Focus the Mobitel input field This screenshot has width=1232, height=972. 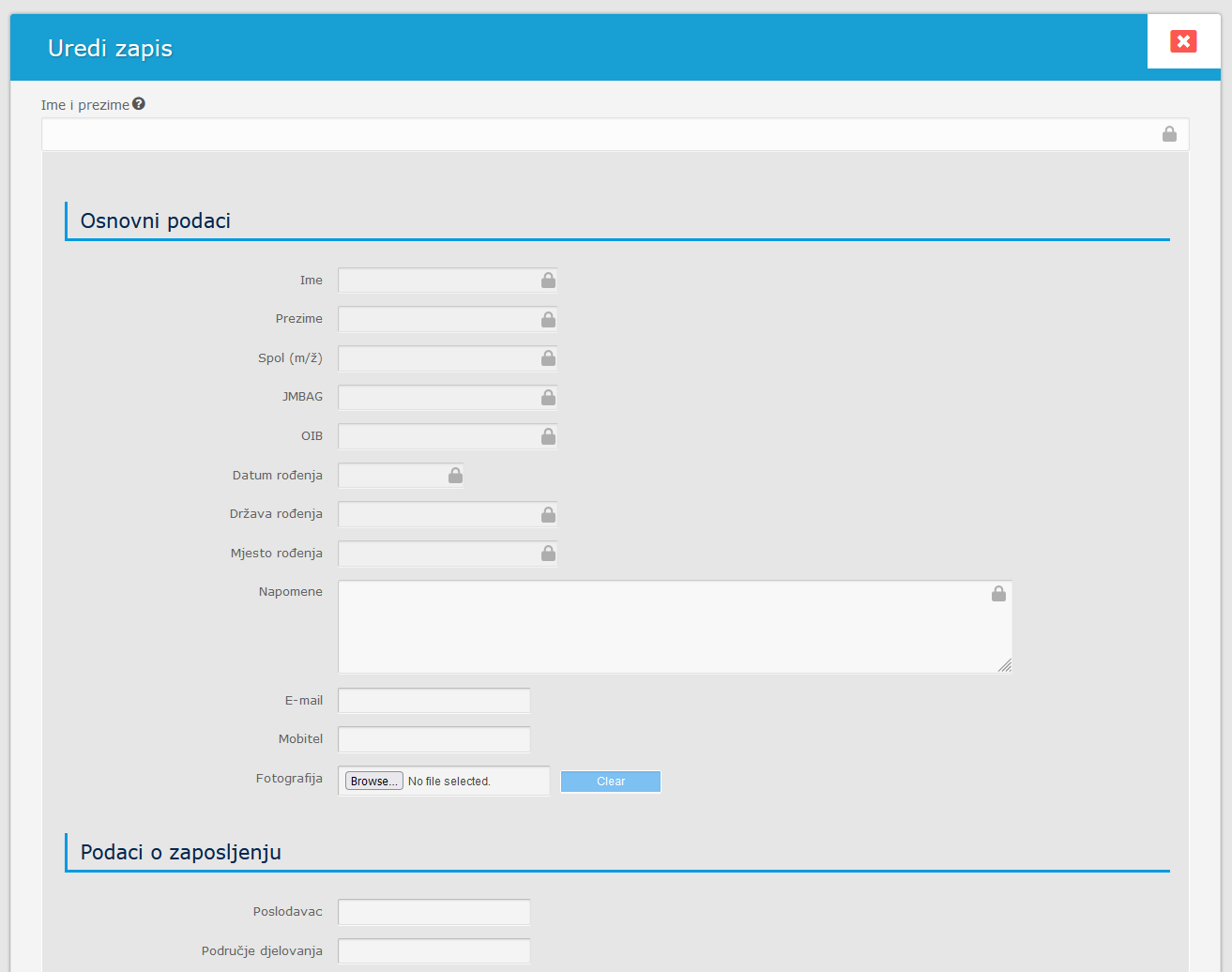tap(433, 739)
